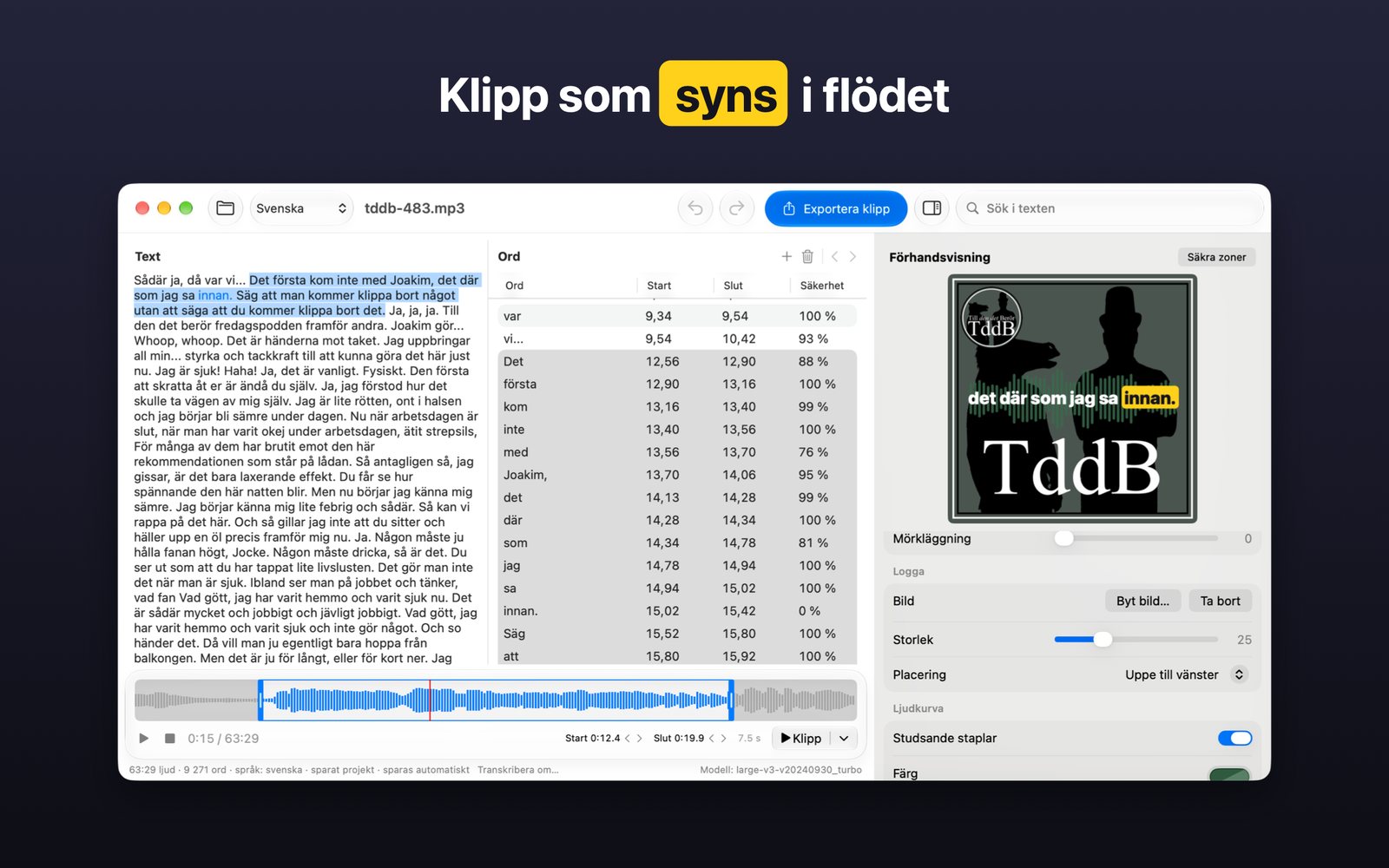This screenshot has width=1389, height=868.
Task: Click the file name tddb-483.mp3
Action: click(414, 208)
